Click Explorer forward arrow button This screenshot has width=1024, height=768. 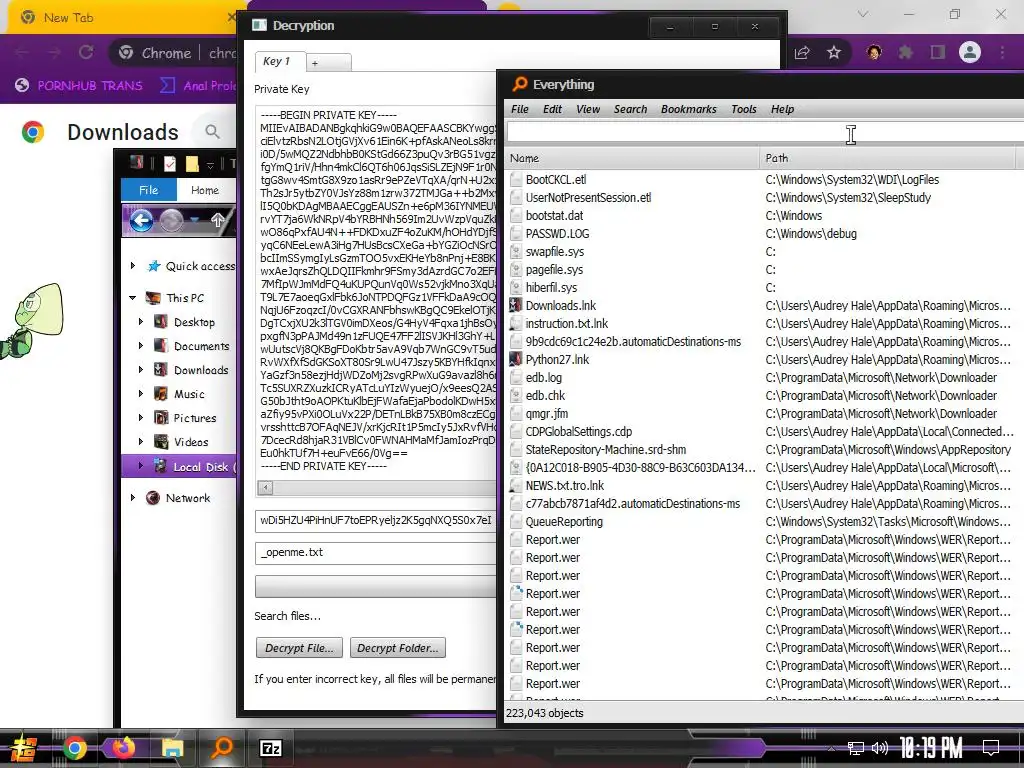click(172, 221)
